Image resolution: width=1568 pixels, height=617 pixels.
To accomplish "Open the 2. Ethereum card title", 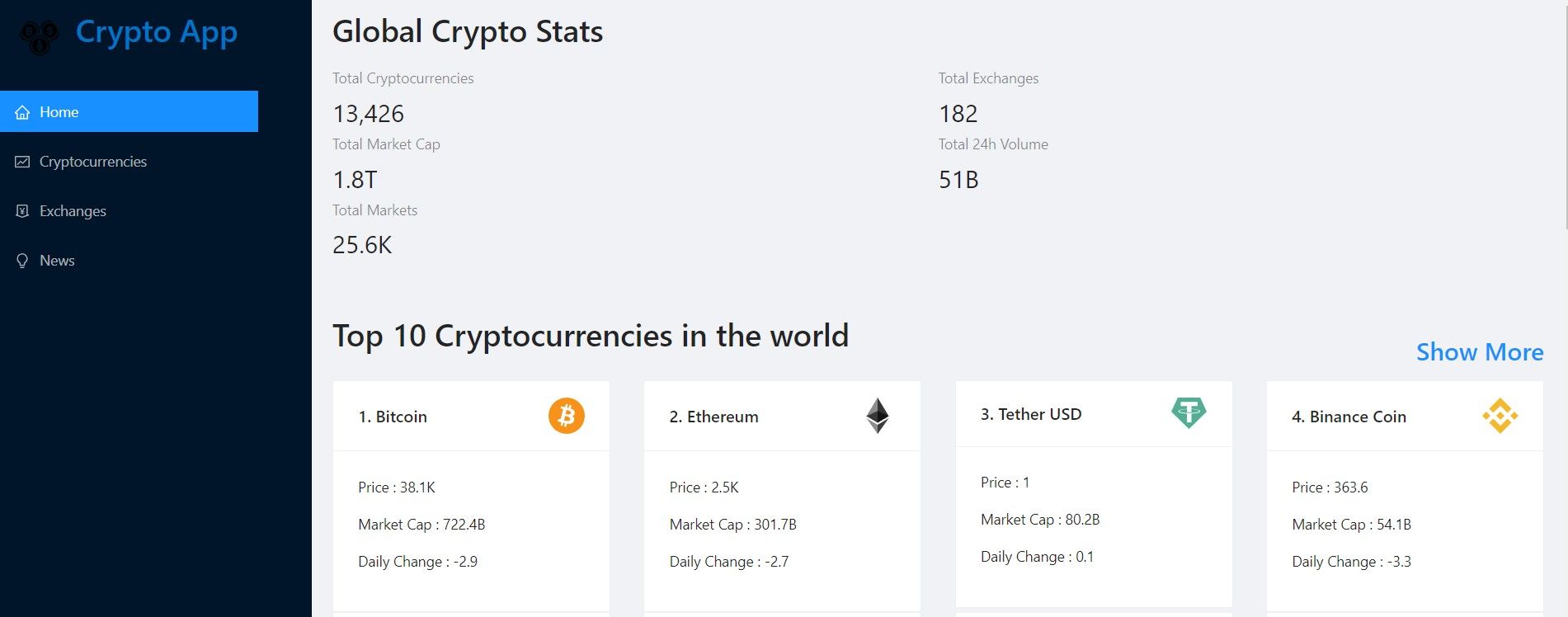I will [713, 417].
